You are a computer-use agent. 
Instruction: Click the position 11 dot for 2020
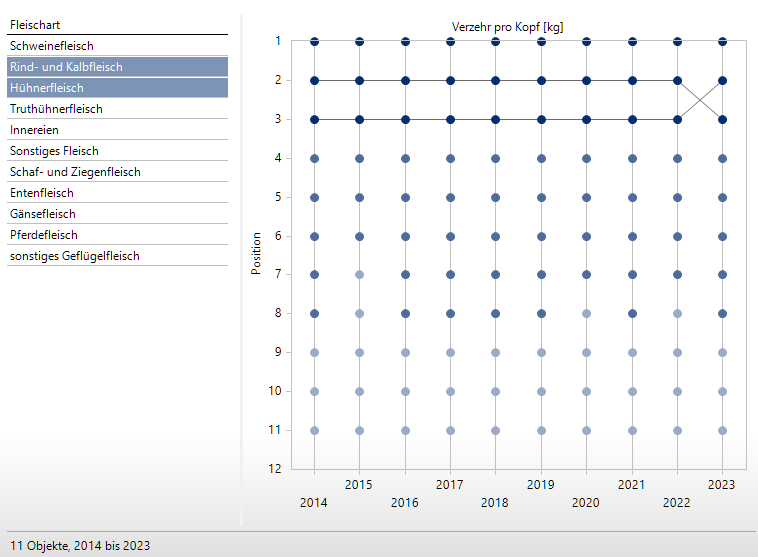[x=587, y=430]
